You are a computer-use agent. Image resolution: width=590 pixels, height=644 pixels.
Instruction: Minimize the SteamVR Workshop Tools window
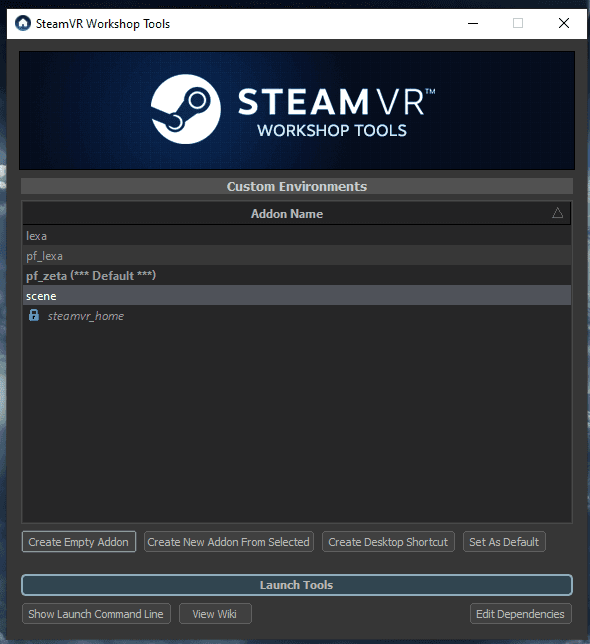[473, 23]
